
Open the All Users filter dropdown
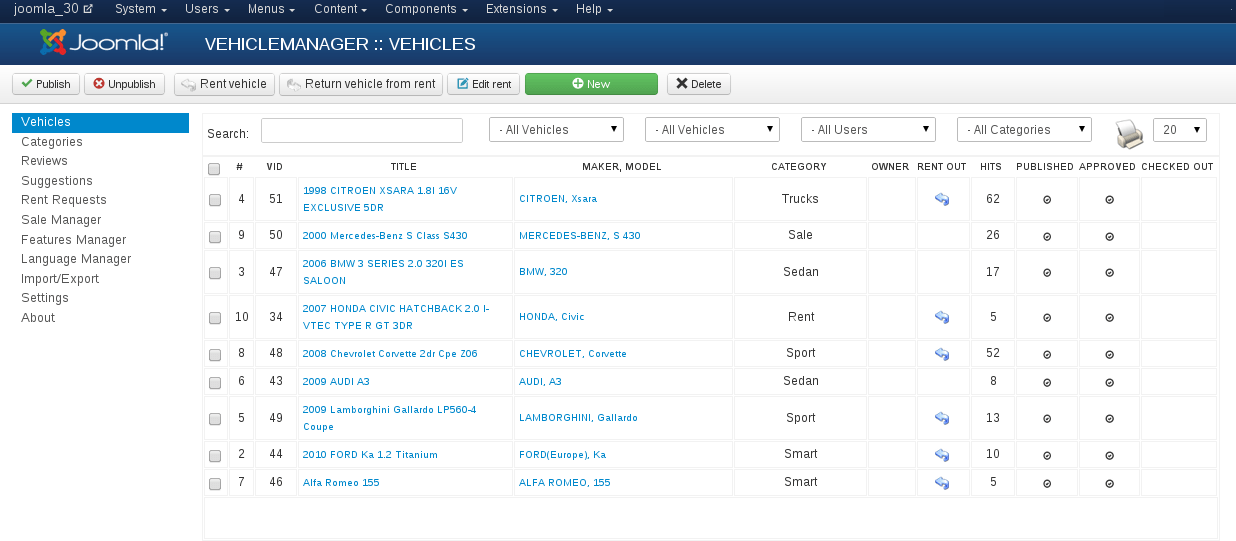pyautogui.click(x=868, y=130)
